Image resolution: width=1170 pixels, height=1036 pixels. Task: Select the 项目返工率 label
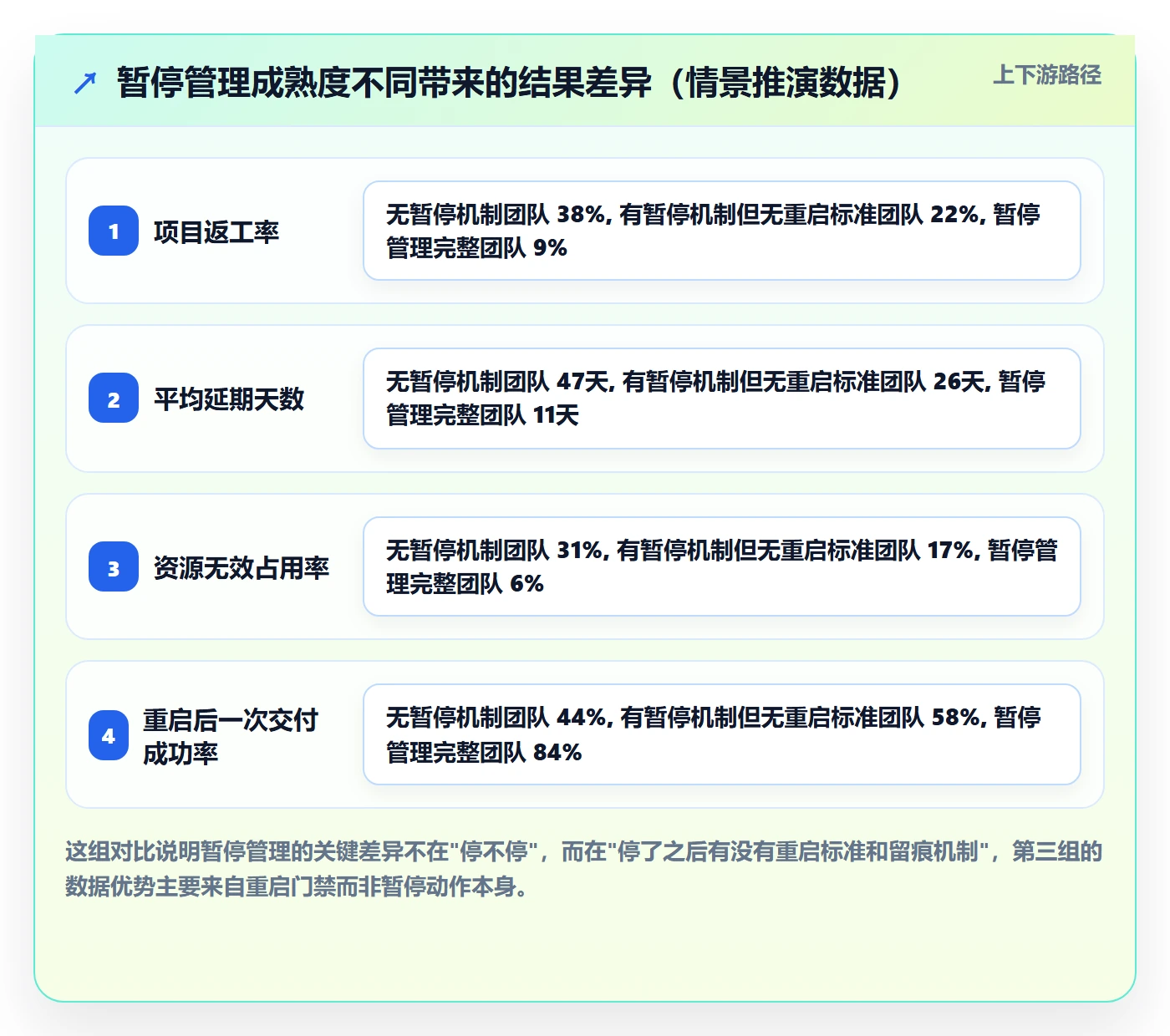(216, 231)
